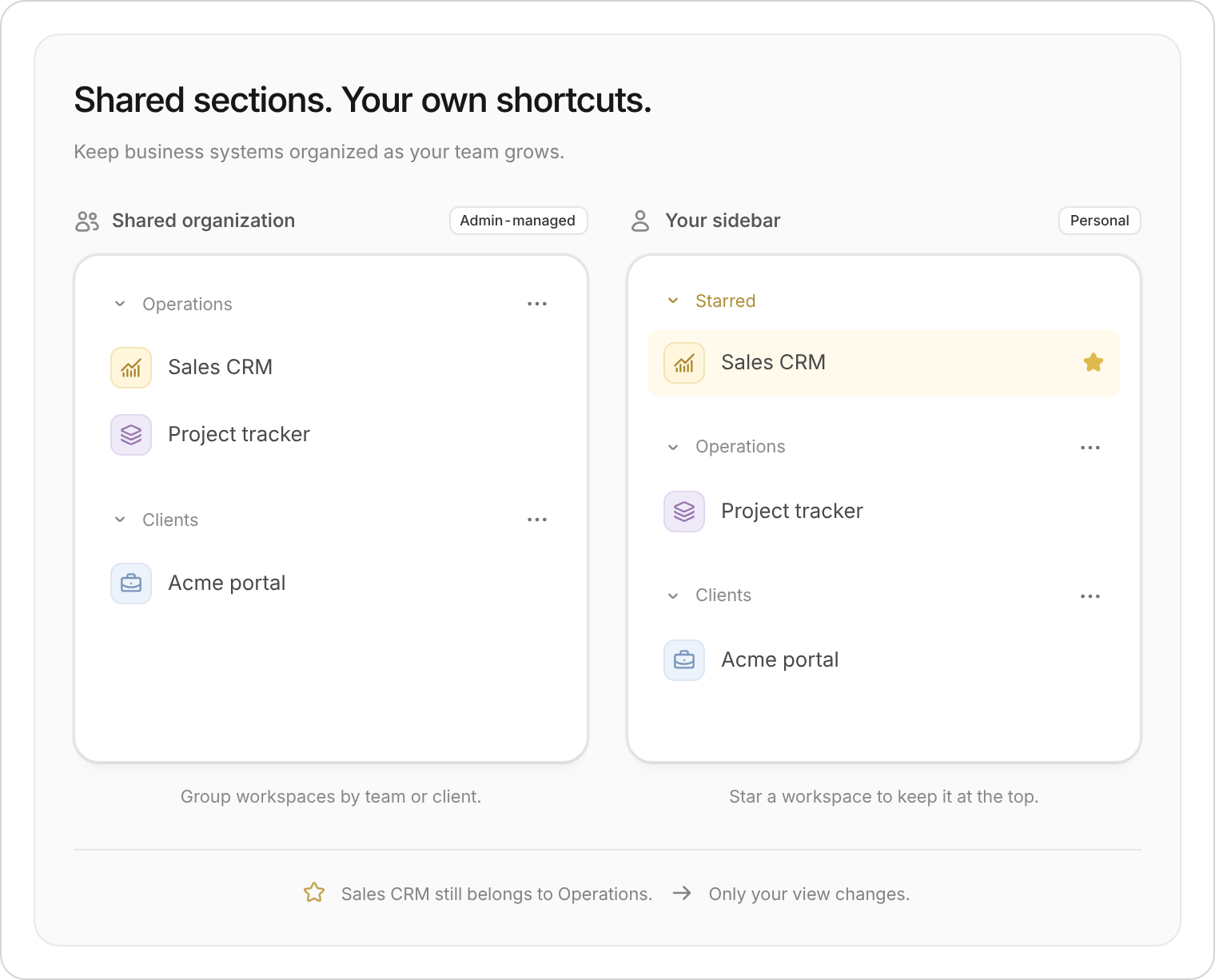
Task: Unstar Sales CRM using the filled star
Action: click(1093, 363)
